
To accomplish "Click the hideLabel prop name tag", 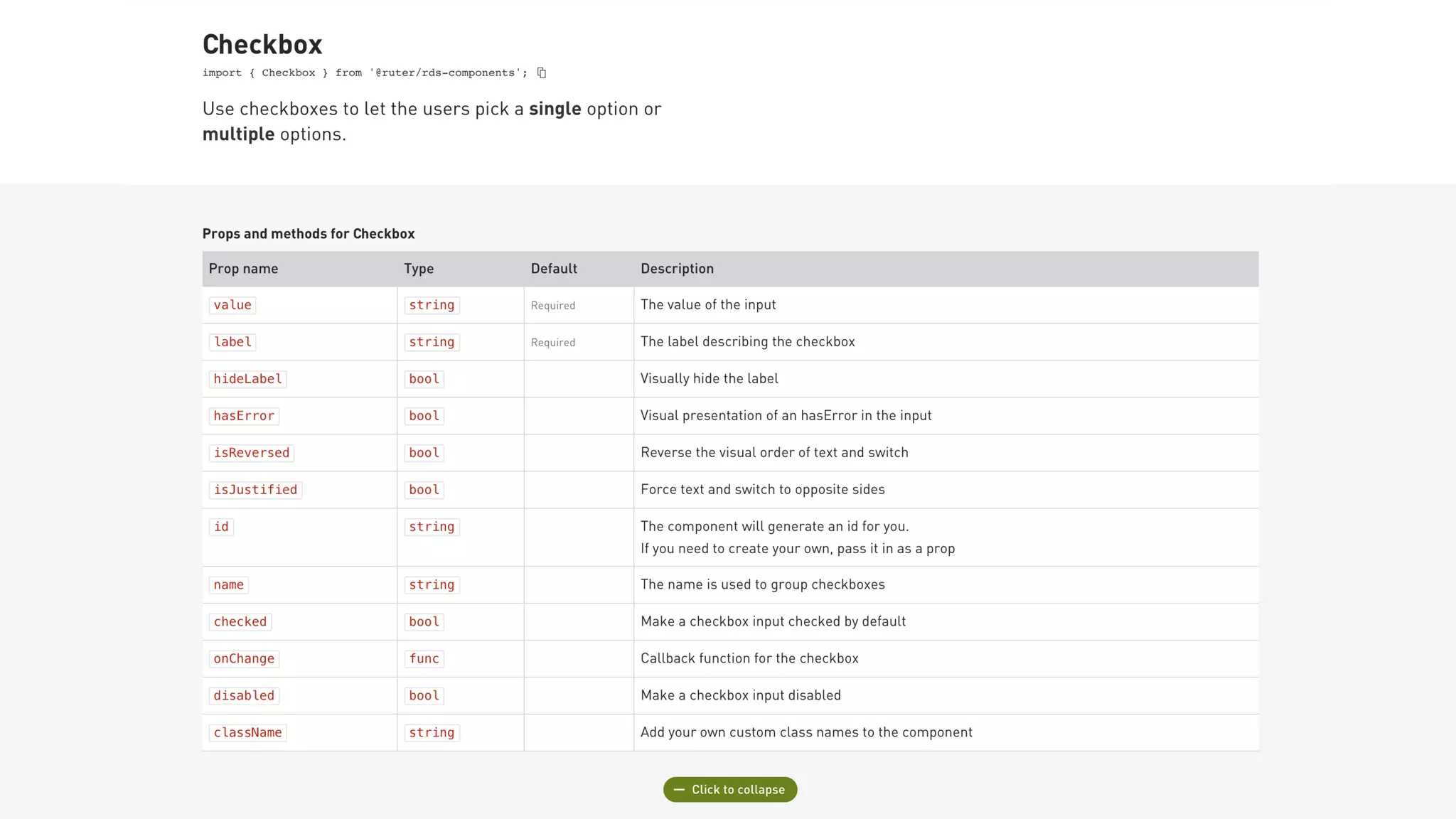I will point(247,379).
